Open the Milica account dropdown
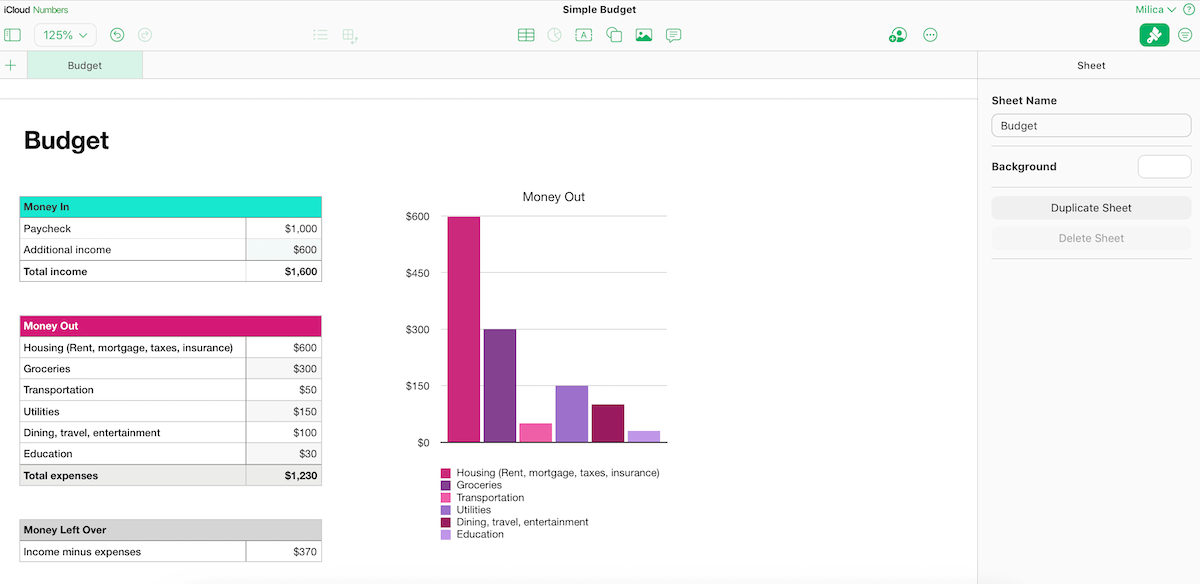Viewport: 1200px width, 584px height. 1157,9
